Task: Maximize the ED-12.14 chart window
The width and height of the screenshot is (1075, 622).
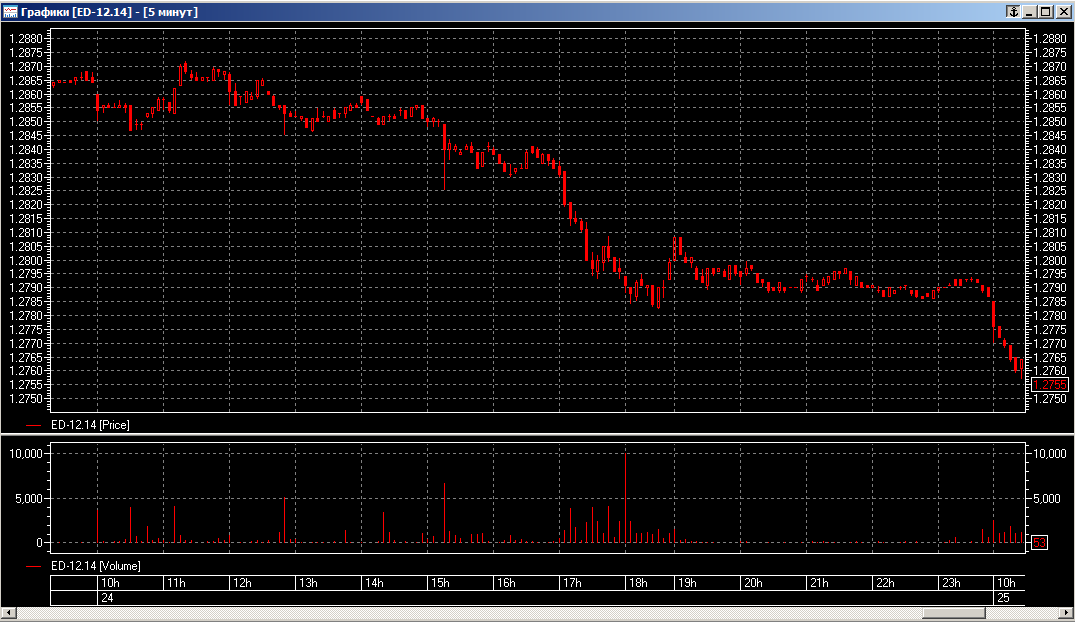Action: (1046, 11)
